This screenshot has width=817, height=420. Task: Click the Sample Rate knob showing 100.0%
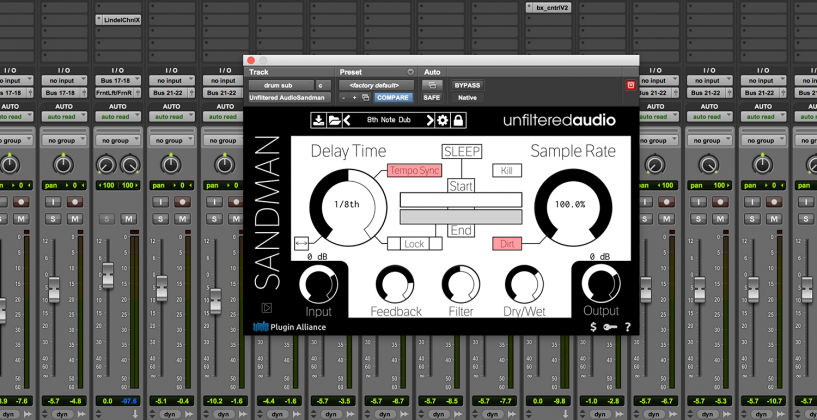coord(573,205)
